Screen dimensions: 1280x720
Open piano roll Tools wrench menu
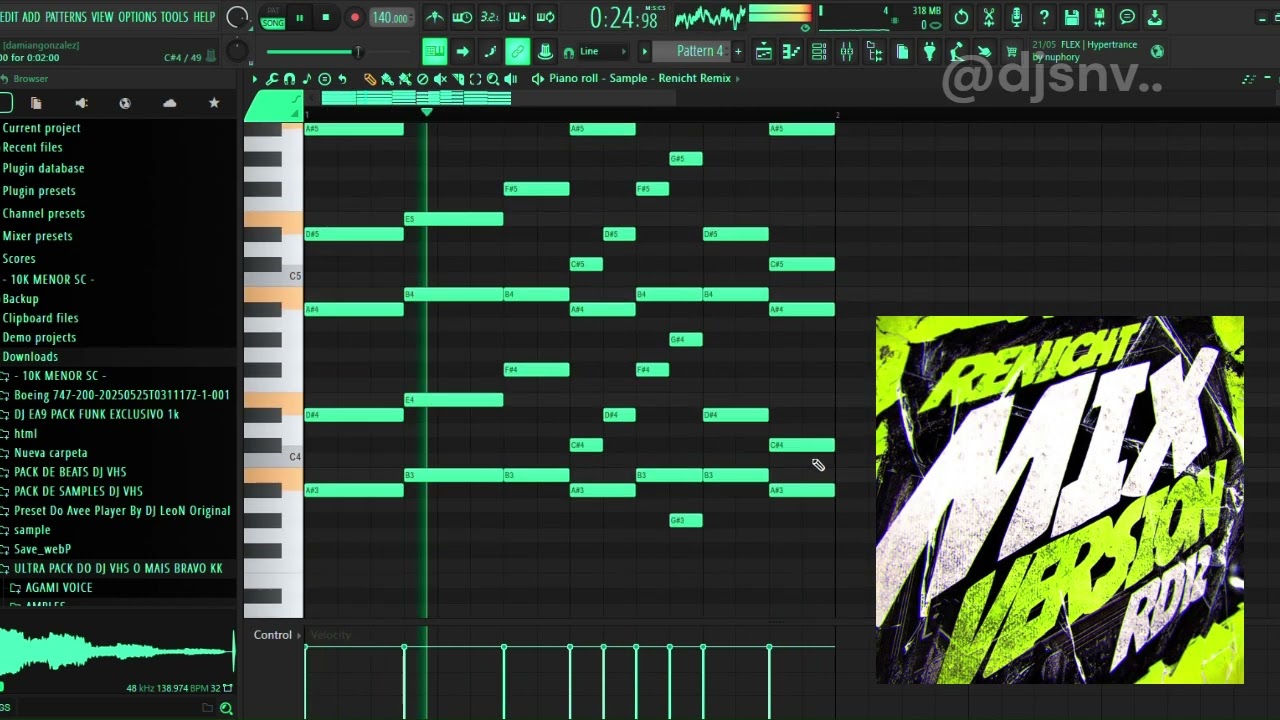coord(272,79)
